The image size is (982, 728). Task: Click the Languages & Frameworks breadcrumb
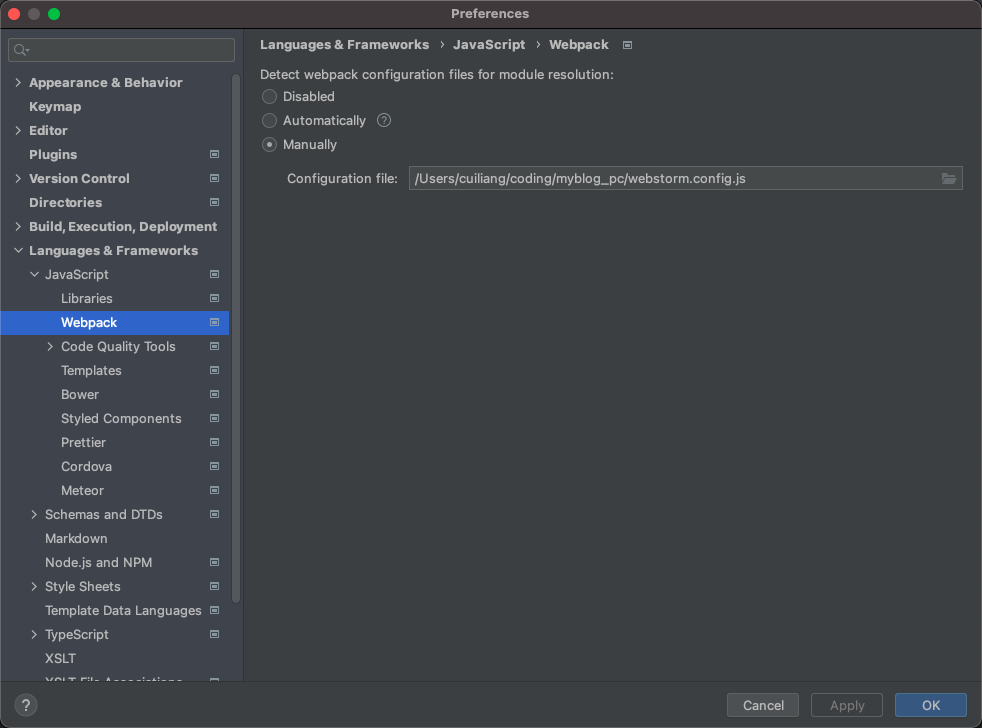[344, 44]
